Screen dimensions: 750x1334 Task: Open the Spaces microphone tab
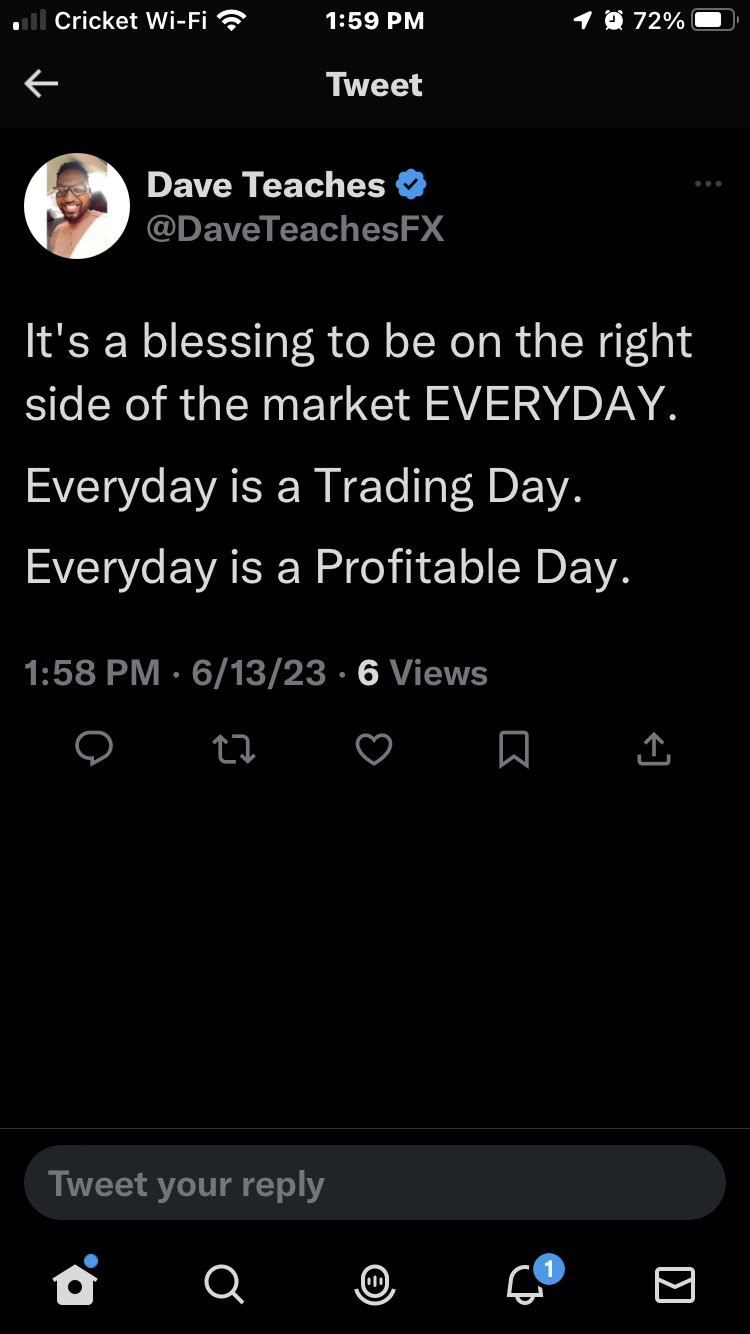(375, 1283)
